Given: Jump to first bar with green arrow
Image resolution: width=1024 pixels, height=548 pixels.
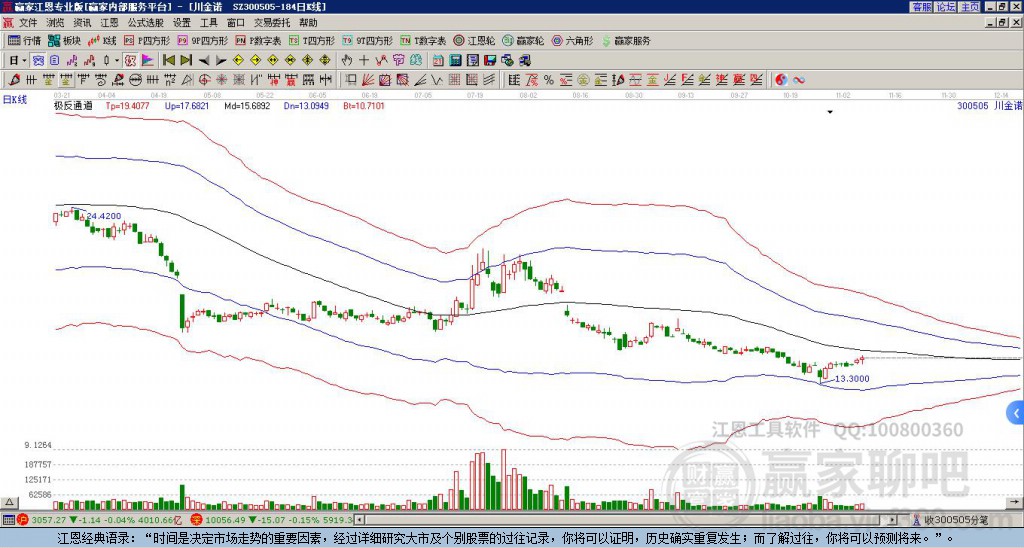Looking at the screenshot, I should (x=168, y=61).
